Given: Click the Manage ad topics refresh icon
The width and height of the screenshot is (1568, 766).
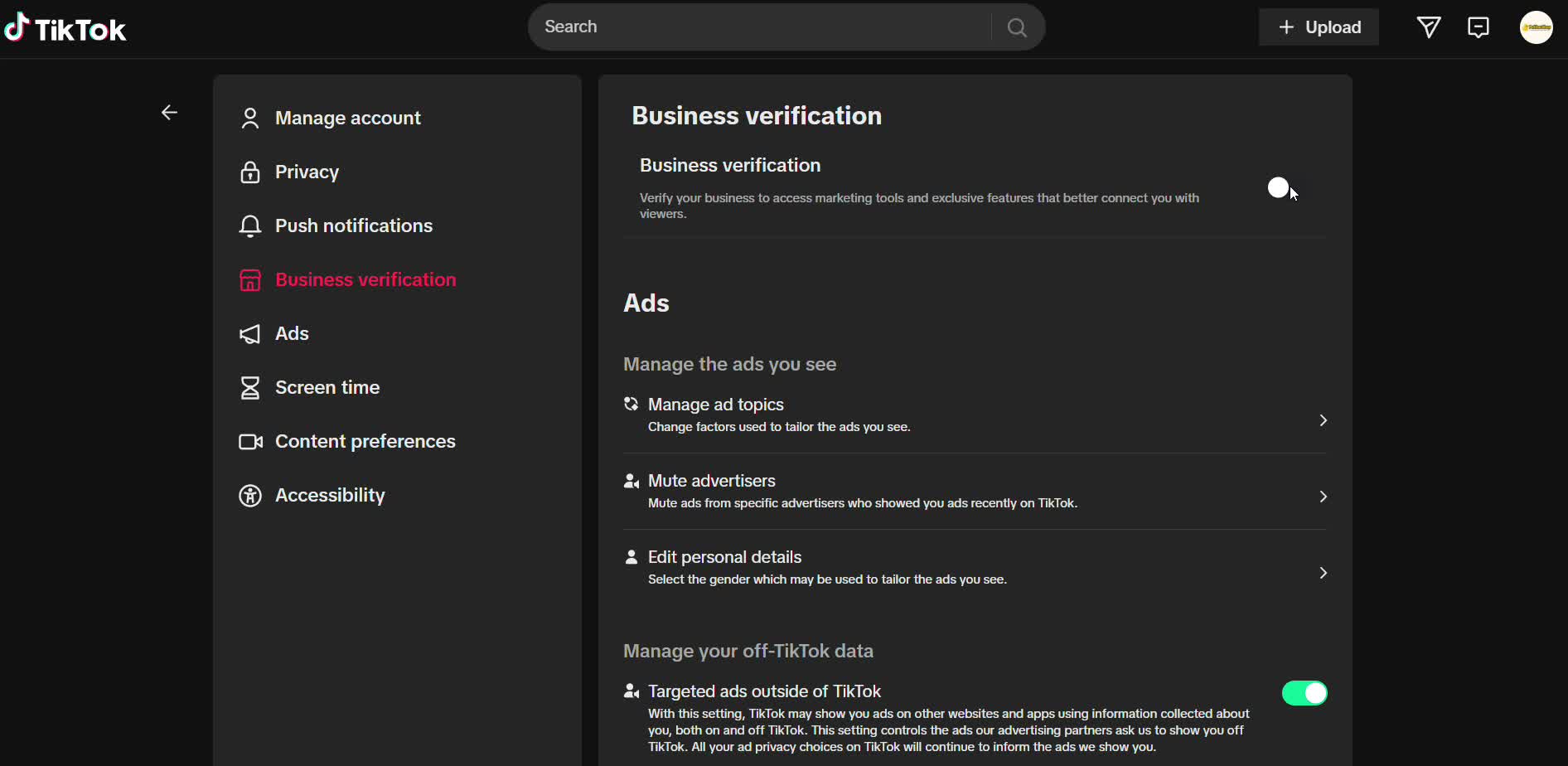Looking at the screenshot, I should point(632,404).
